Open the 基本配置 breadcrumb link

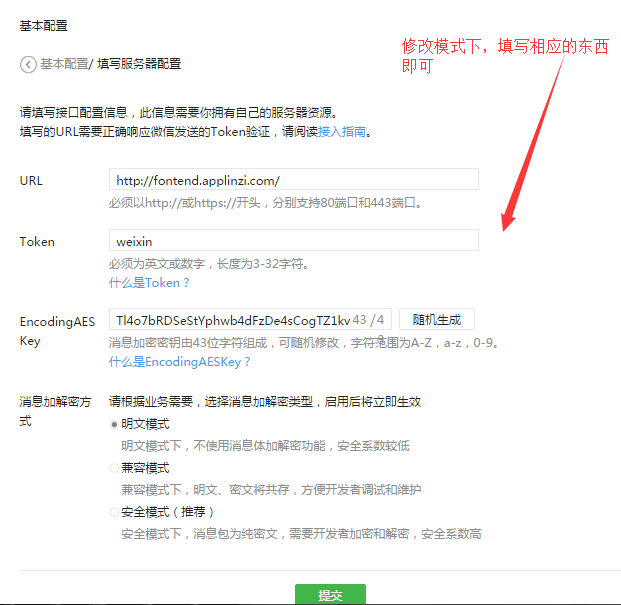point(64,64)
